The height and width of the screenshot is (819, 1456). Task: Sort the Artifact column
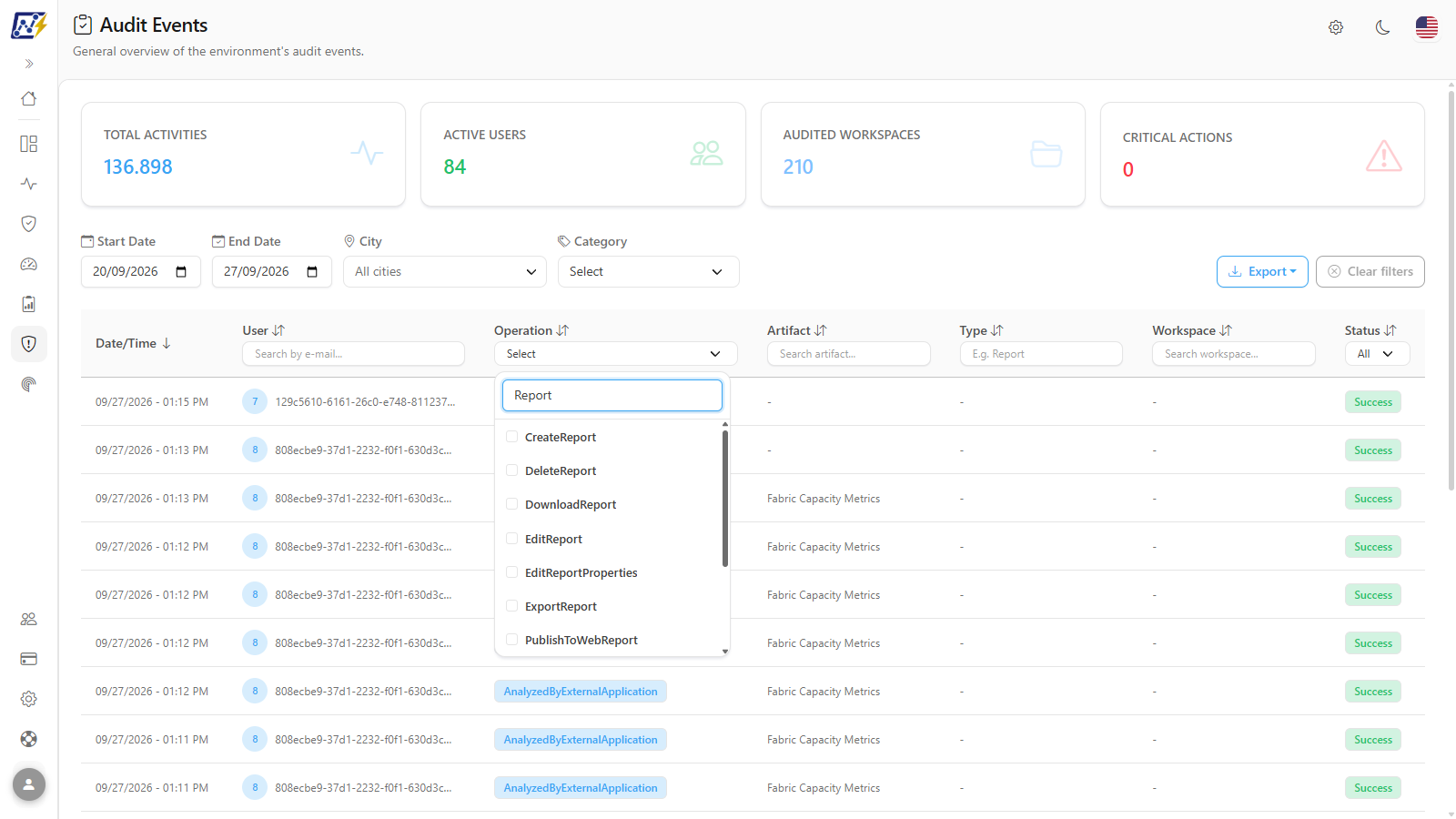pos(820,330)
